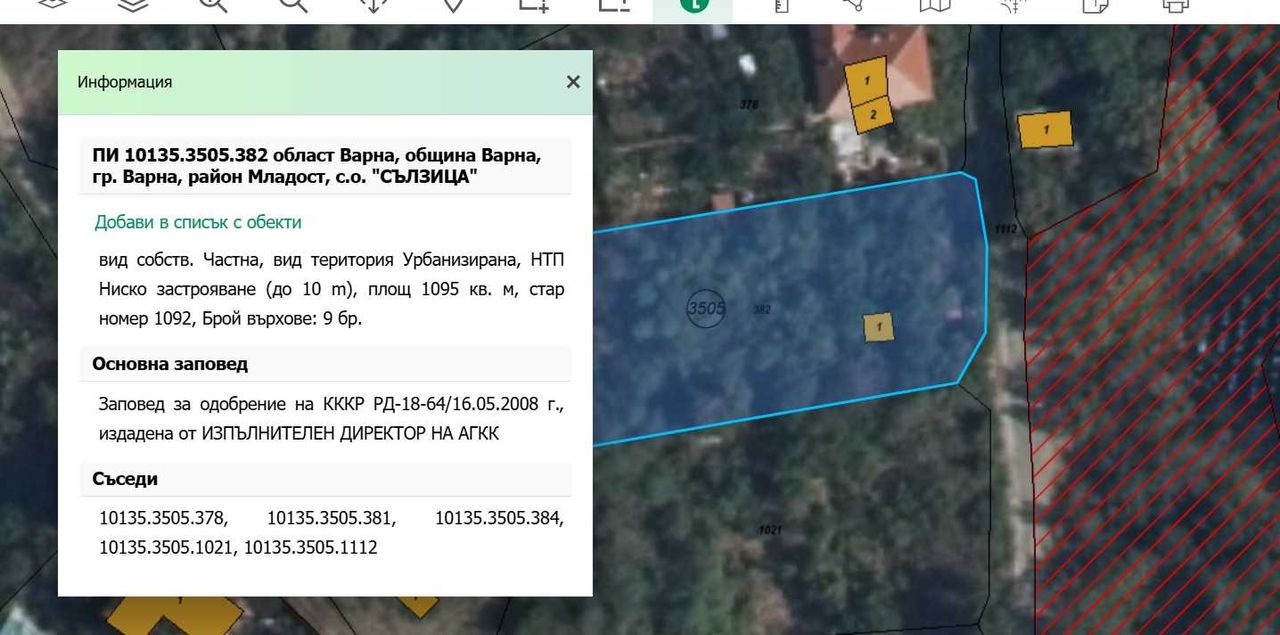Click building 1 directly above building 2
The height and width of the screenshot is (635, 1280).
867,81
